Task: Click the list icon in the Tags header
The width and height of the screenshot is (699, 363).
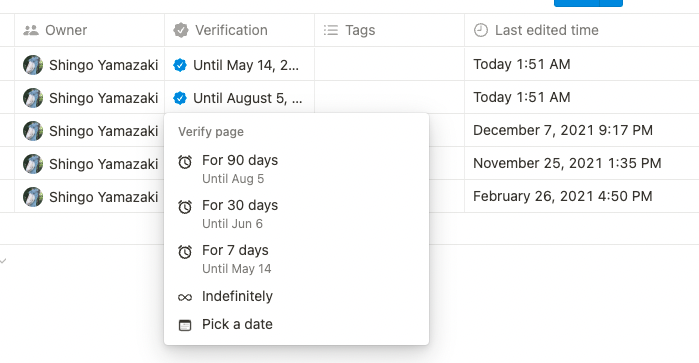Action: click(x=331, y=30)
